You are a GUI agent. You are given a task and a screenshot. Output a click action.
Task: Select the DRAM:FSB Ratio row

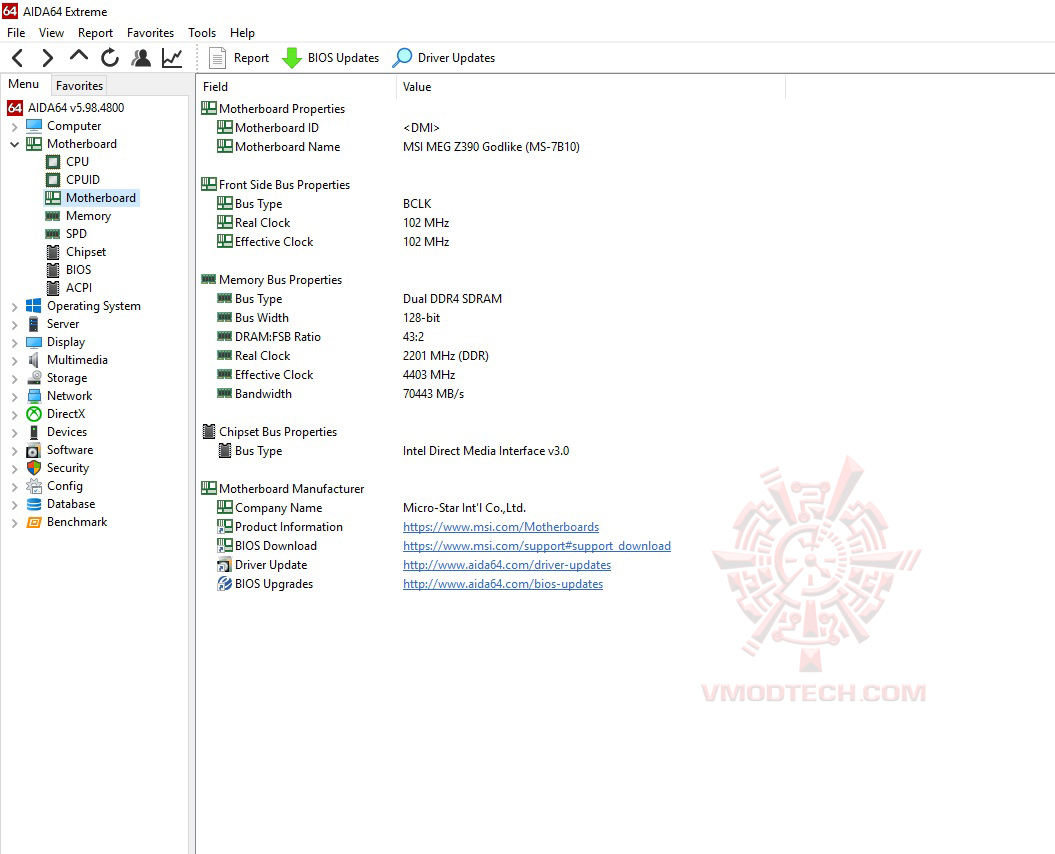(320, 336)
